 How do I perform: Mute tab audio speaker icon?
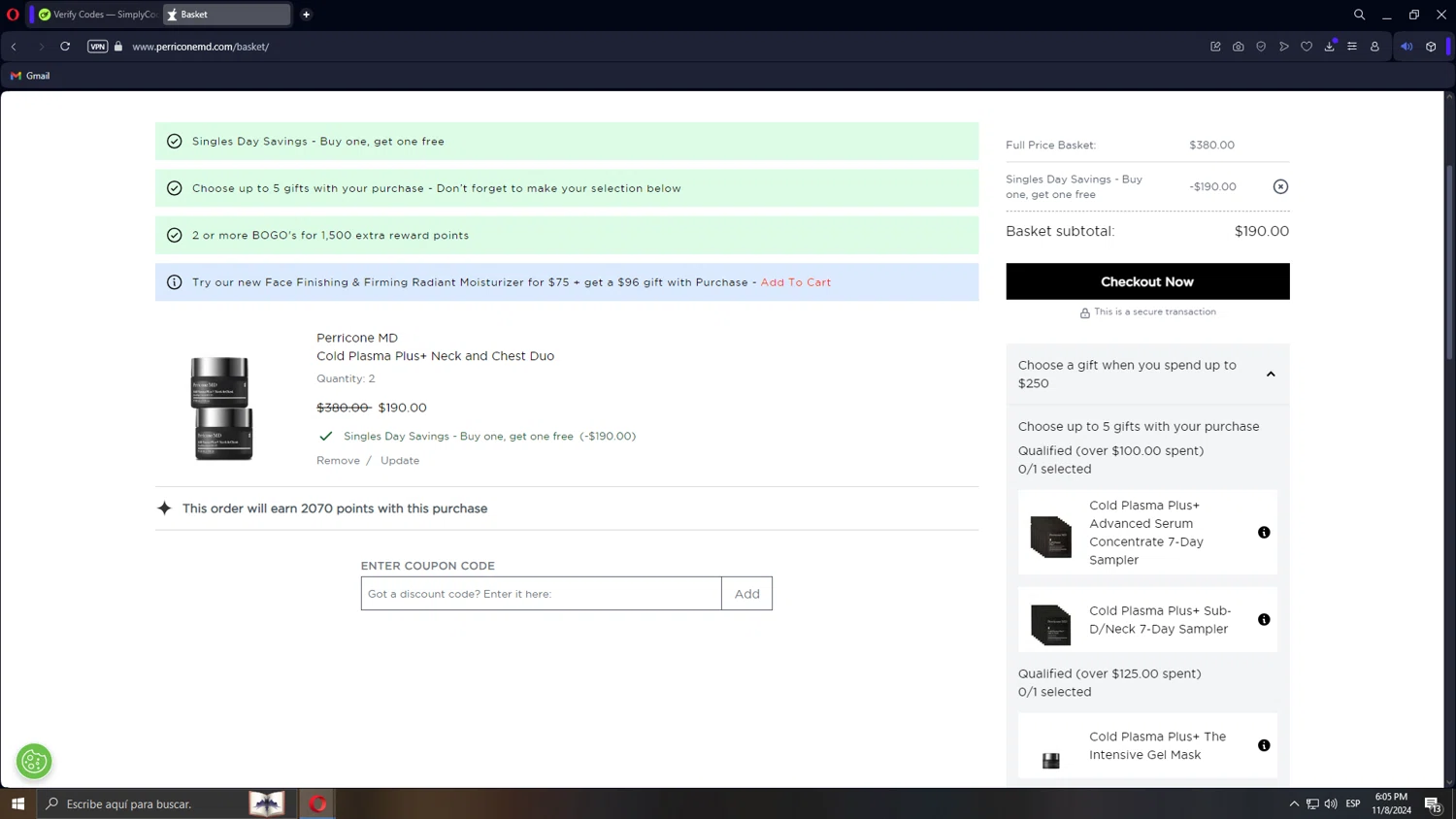[1406, 47]
